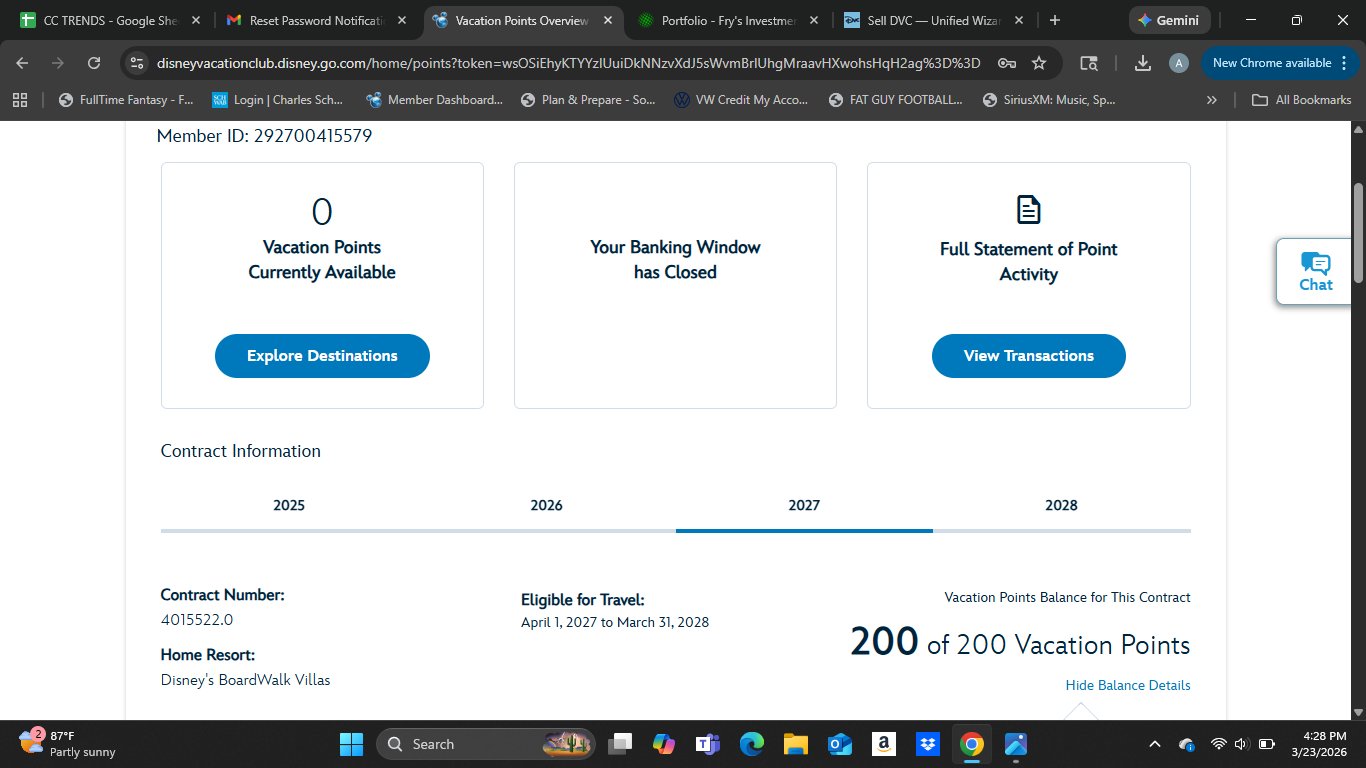Collapse with Hide Balance Details
The width and height of the screenshot is (1366, 768).
pyautogui.click(x=1127, y=685)
